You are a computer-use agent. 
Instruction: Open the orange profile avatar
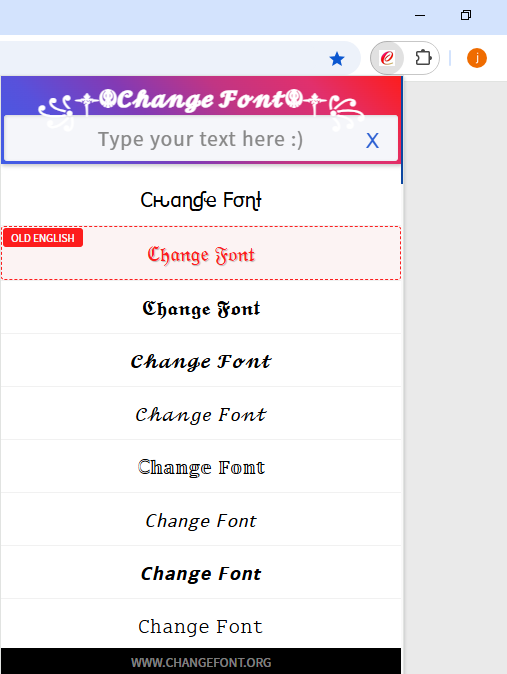click(x=476, y=58)
